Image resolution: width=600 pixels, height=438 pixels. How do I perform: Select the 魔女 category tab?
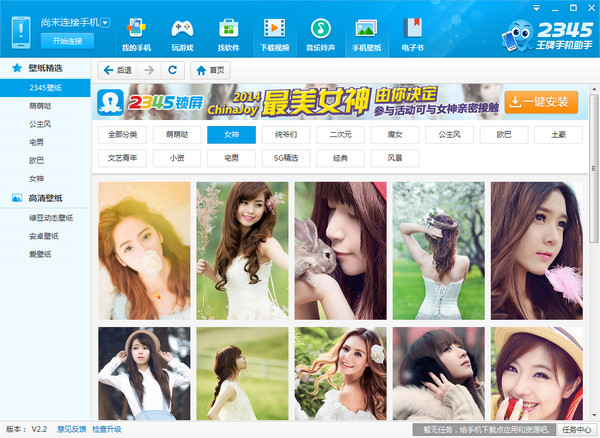[x=395, y=135]
